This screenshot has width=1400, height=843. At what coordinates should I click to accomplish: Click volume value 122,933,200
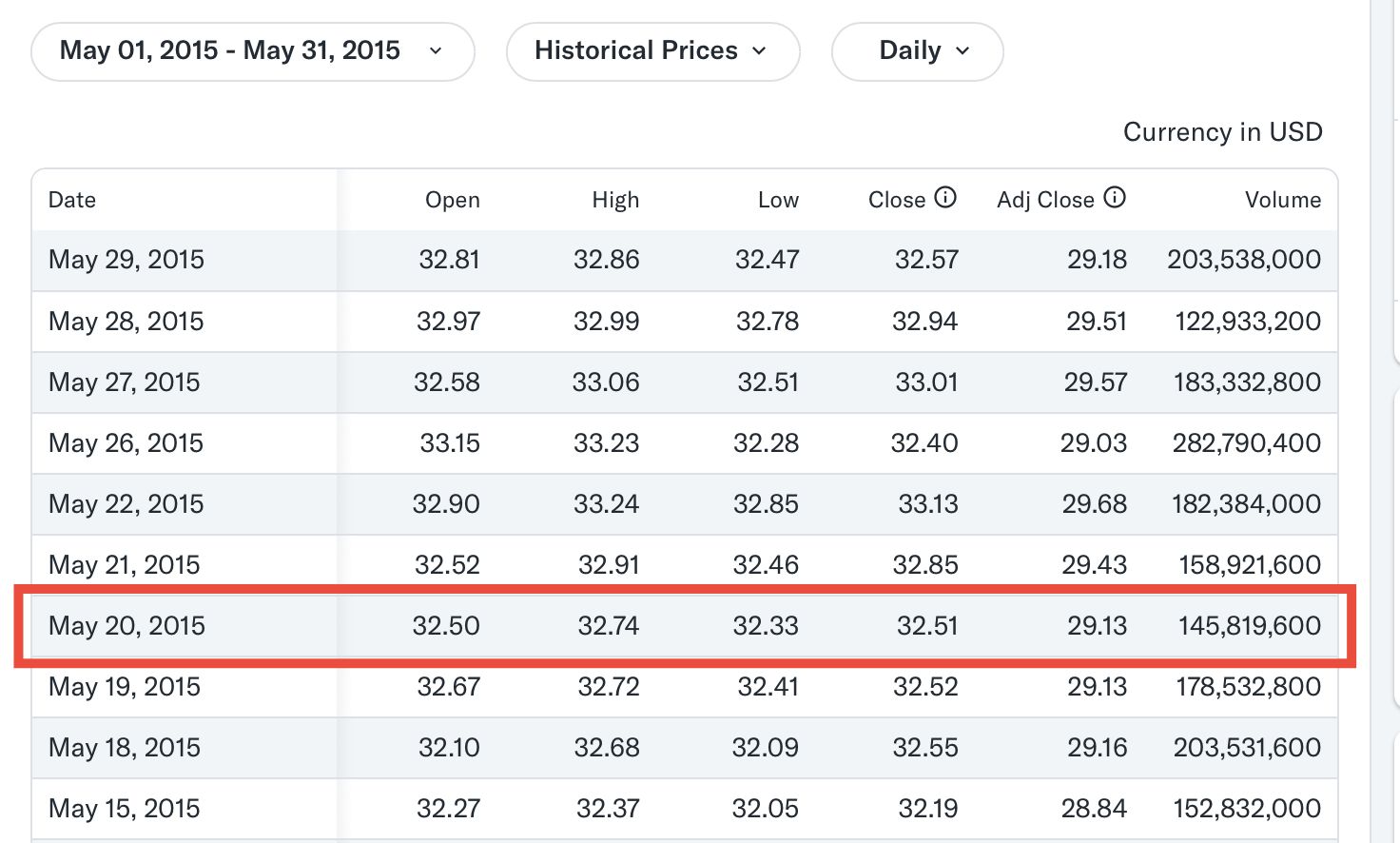(1248, 322)
